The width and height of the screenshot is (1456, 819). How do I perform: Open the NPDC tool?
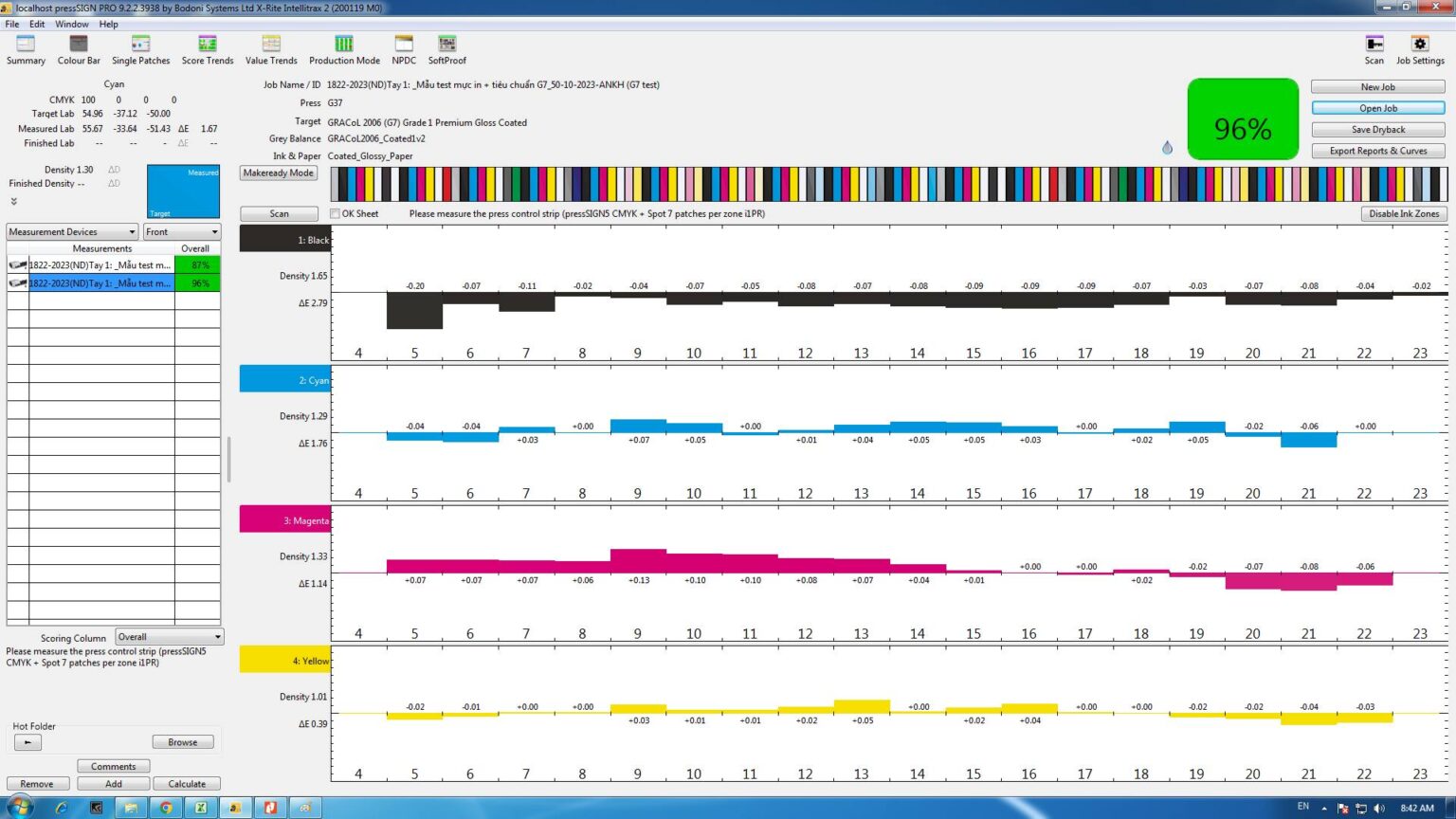point(404,50)
